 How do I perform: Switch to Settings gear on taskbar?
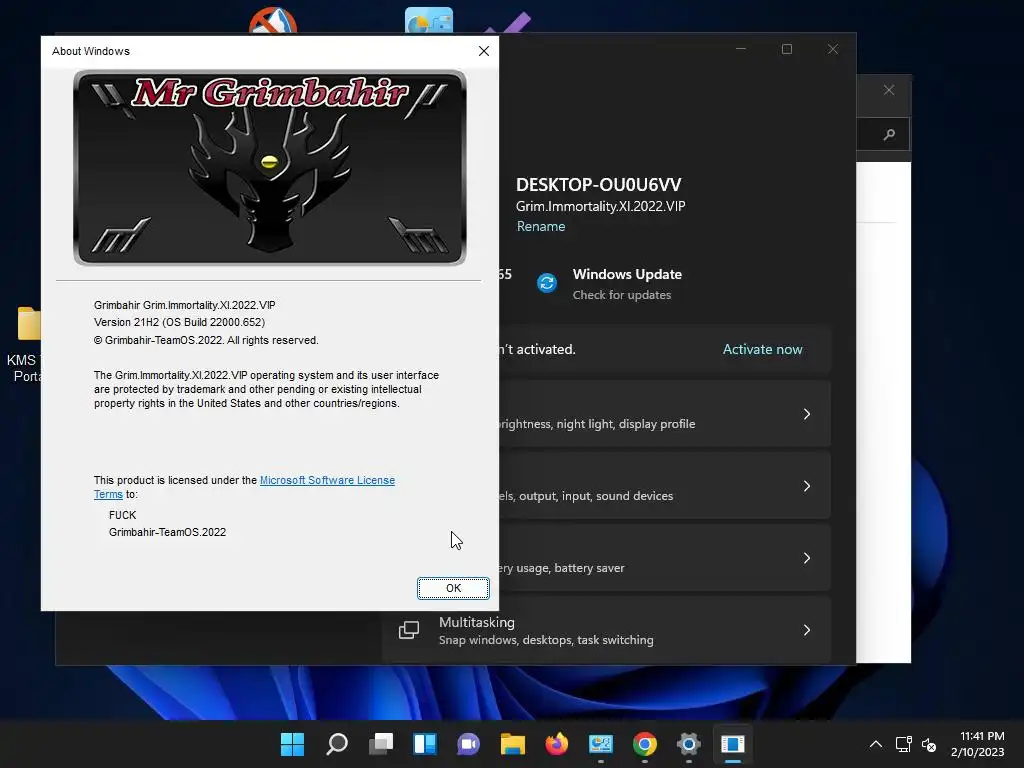(688, 744)
